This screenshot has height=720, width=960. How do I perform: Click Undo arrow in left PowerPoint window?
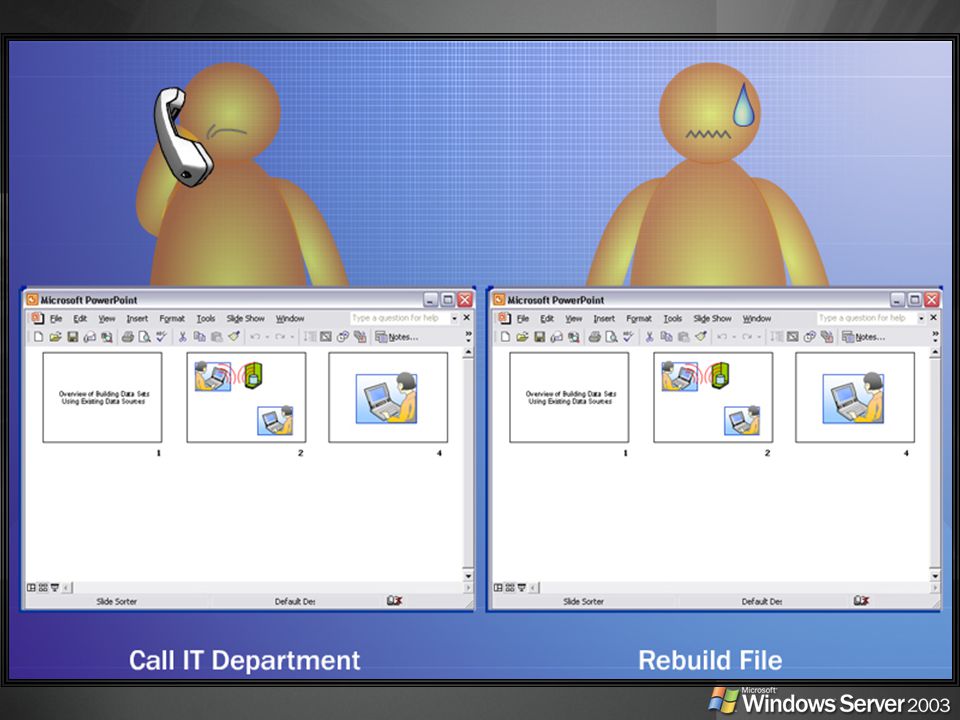coord(255,337)
